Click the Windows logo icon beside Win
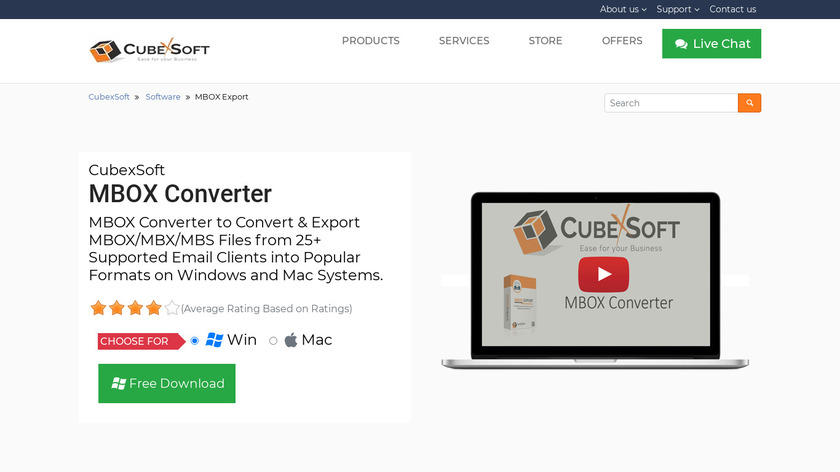 tap(214, 340)
